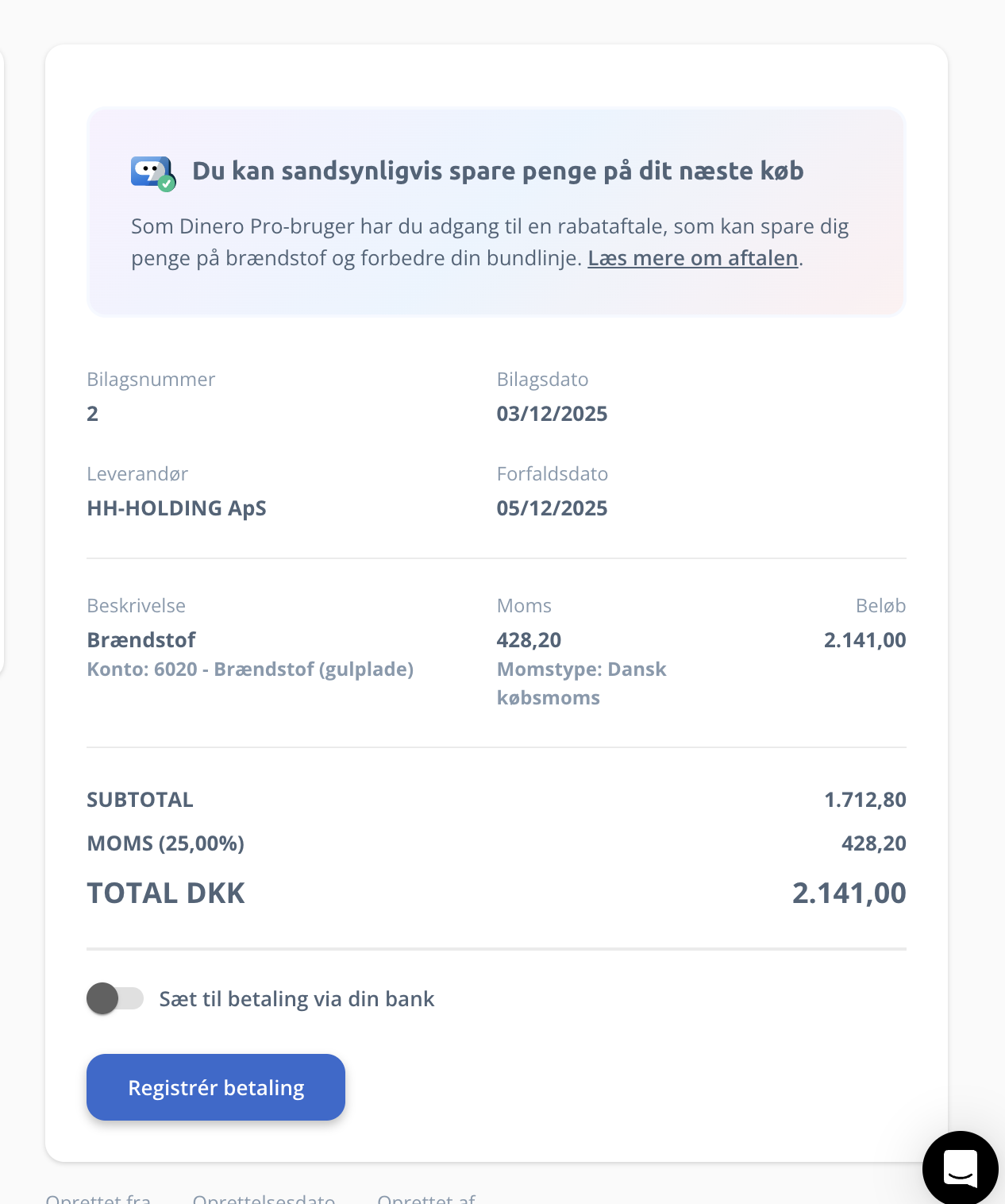Click the Konto 6020 Brændstof account text
1005x1204 pixels.
(250, 670)
